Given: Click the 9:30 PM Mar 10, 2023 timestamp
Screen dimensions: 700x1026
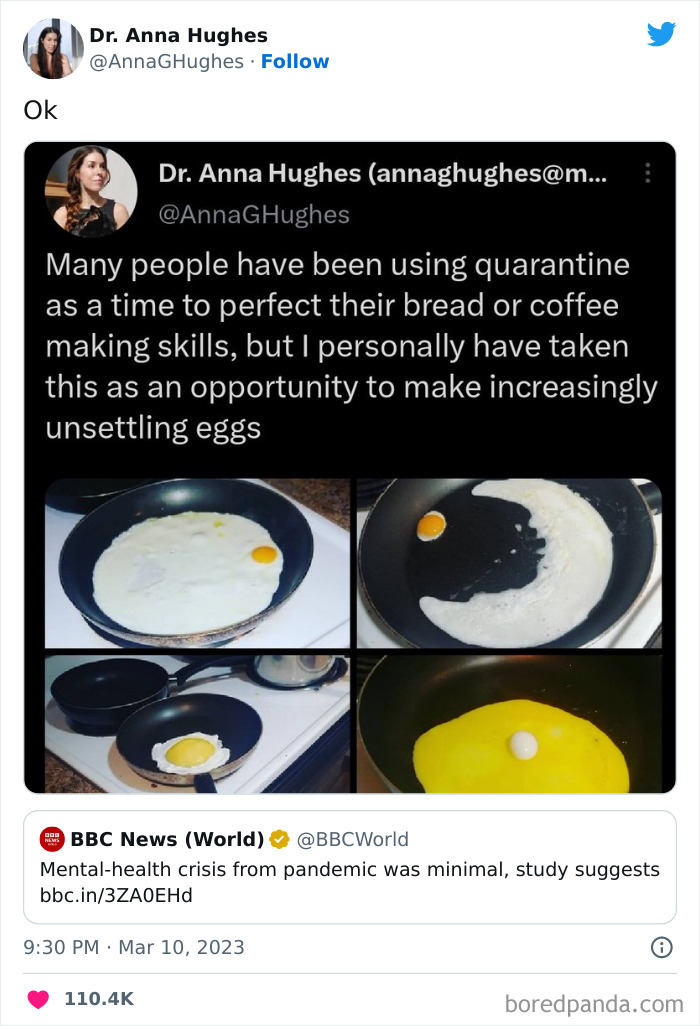Looking at the screenshot, I should point(134,947).
